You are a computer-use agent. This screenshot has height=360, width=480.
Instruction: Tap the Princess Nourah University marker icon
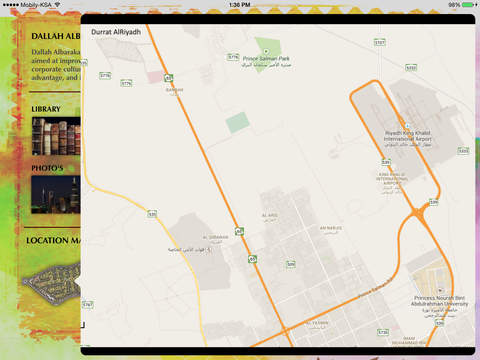[440, 290]
